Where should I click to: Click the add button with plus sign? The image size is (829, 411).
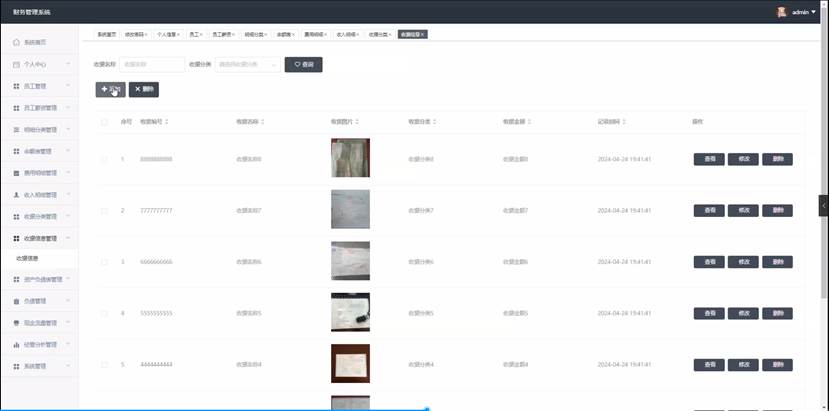pos(110,89)
